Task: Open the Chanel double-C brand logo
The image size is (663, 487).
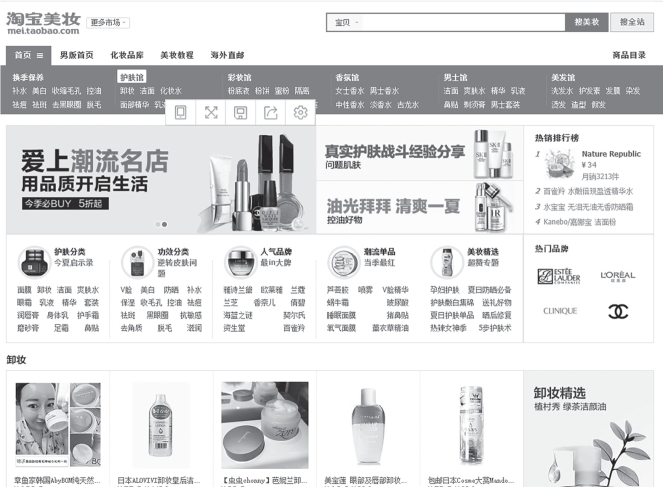Action: tap(618, 312)
